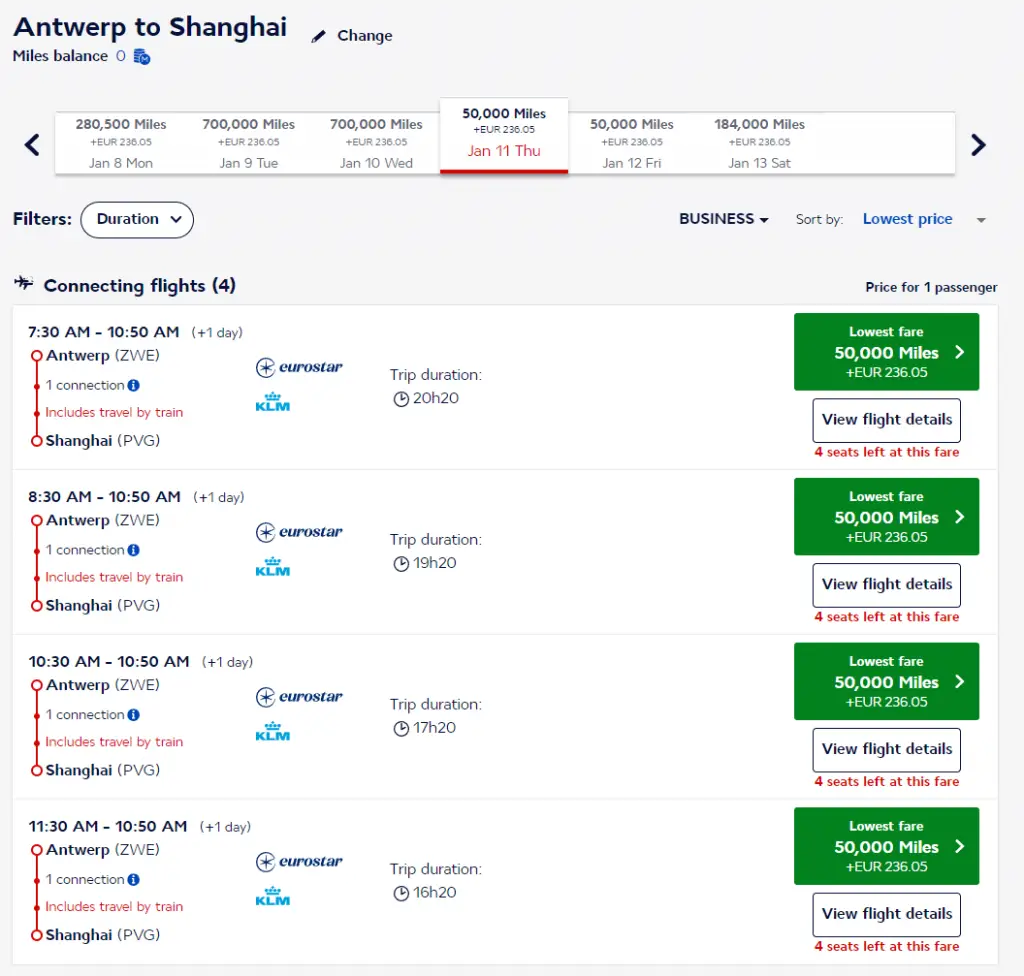Go to next dates with right arrow
The width and height of the screenshot is (1024, 976).
coord(978,145)
